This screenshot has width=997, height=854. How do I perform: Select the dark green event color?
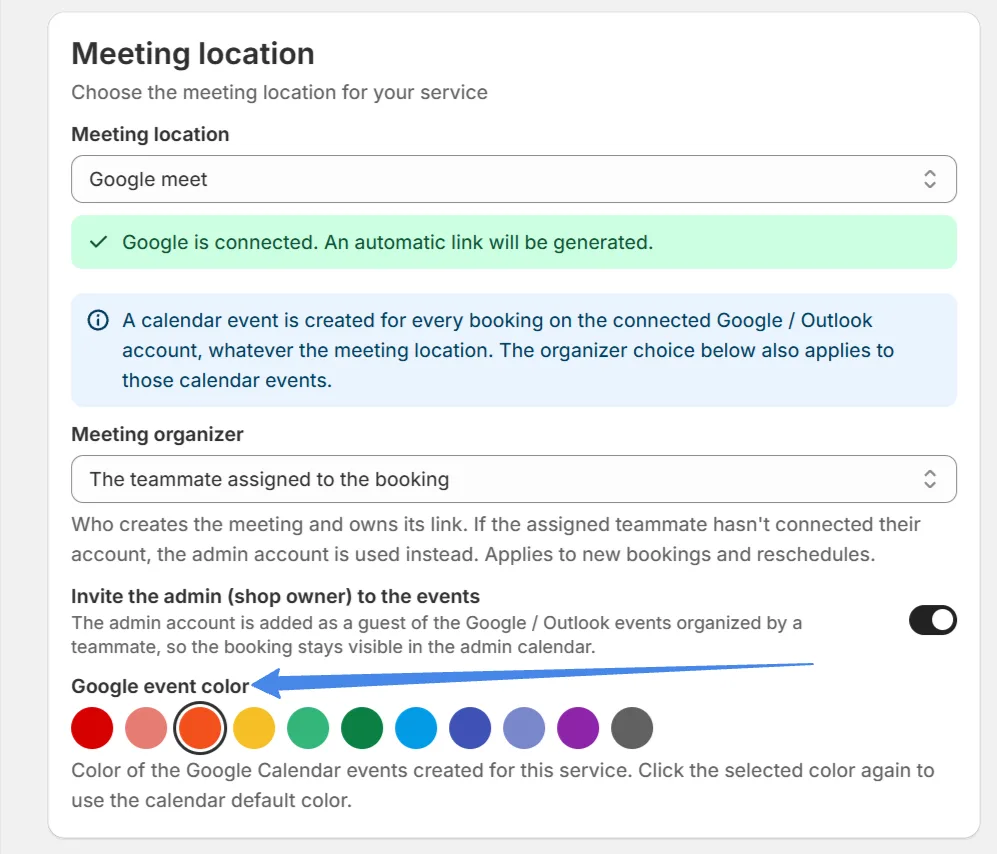pos(362,727)
